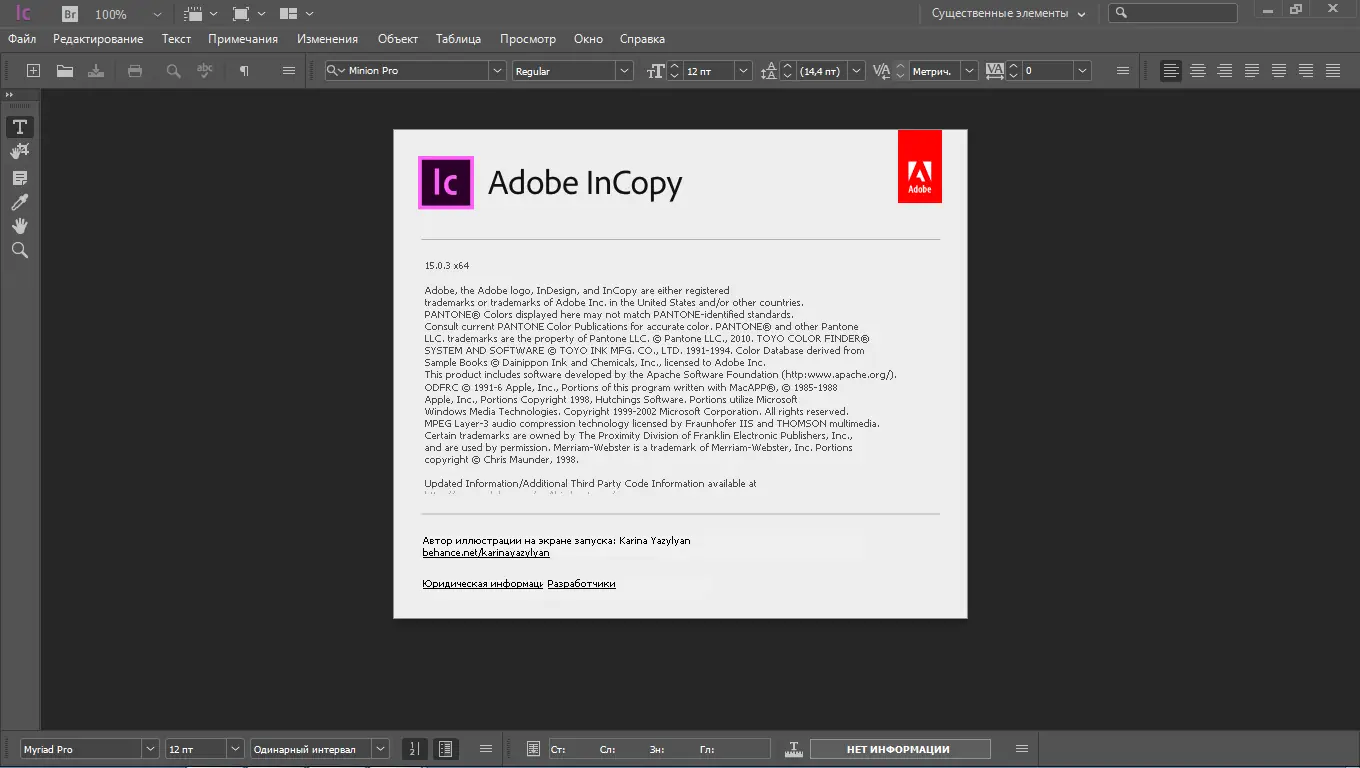Select the Hand tool

coord(19,226)
